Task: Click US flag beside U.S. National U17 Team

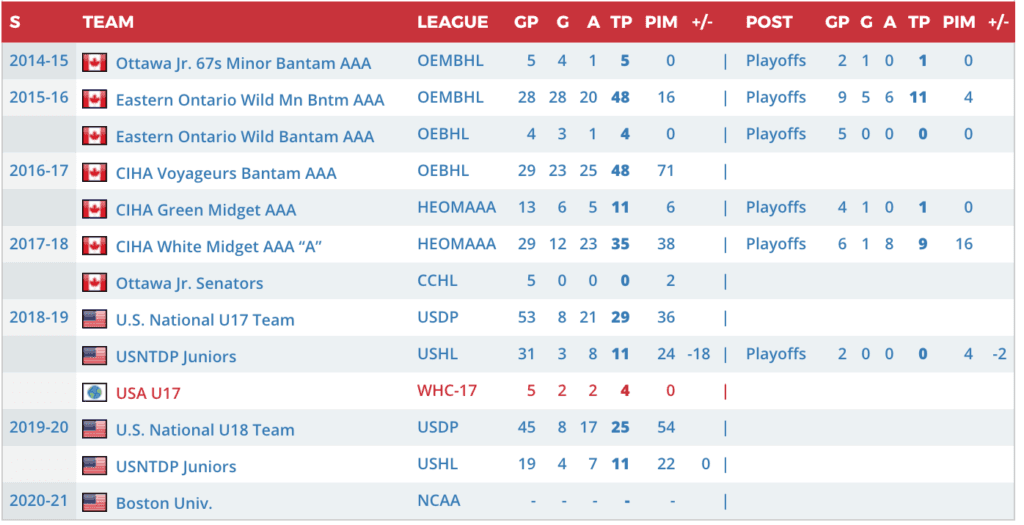Action: click(95, 319)
